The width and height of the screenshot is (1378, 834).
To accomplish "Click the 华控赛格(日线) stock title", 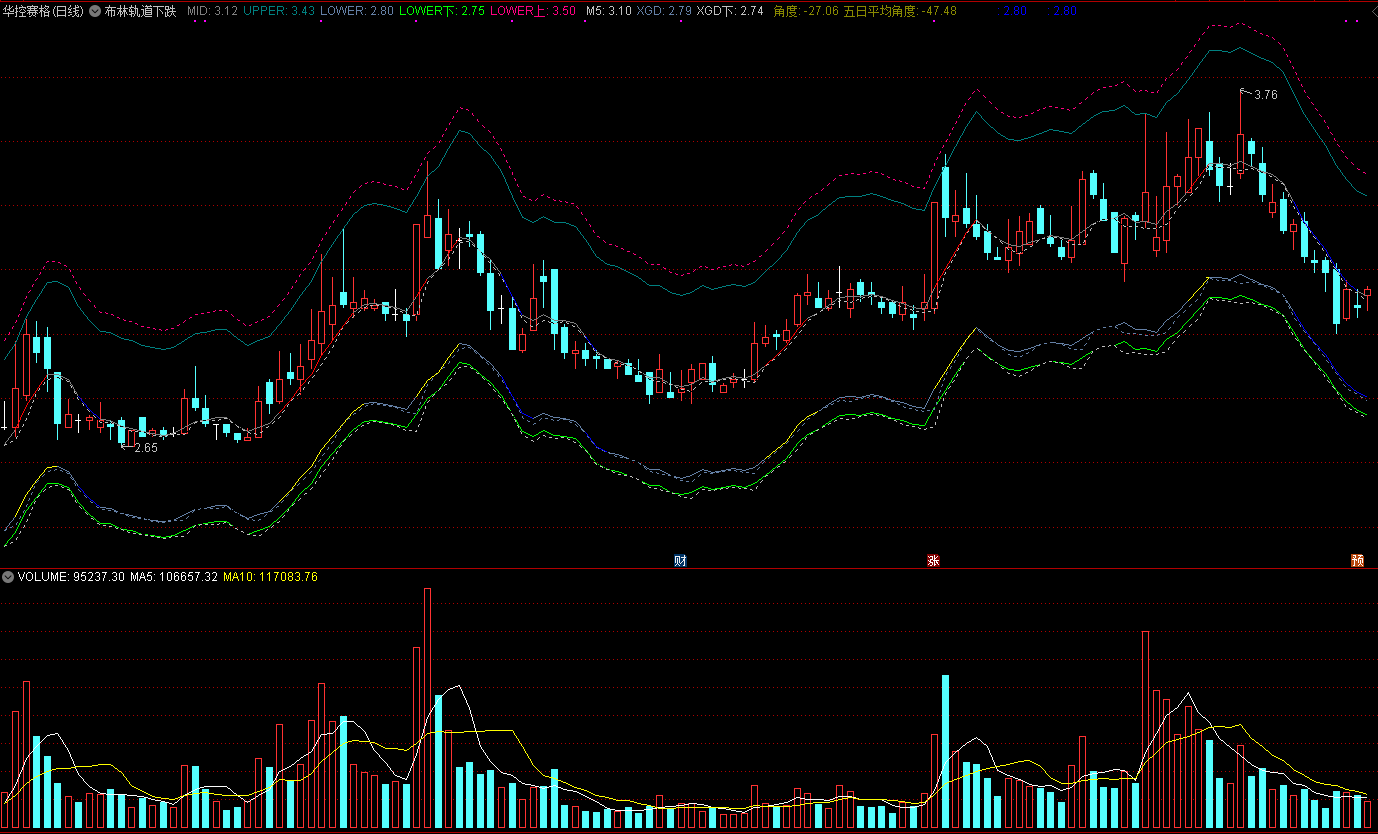I will point(43,12).
